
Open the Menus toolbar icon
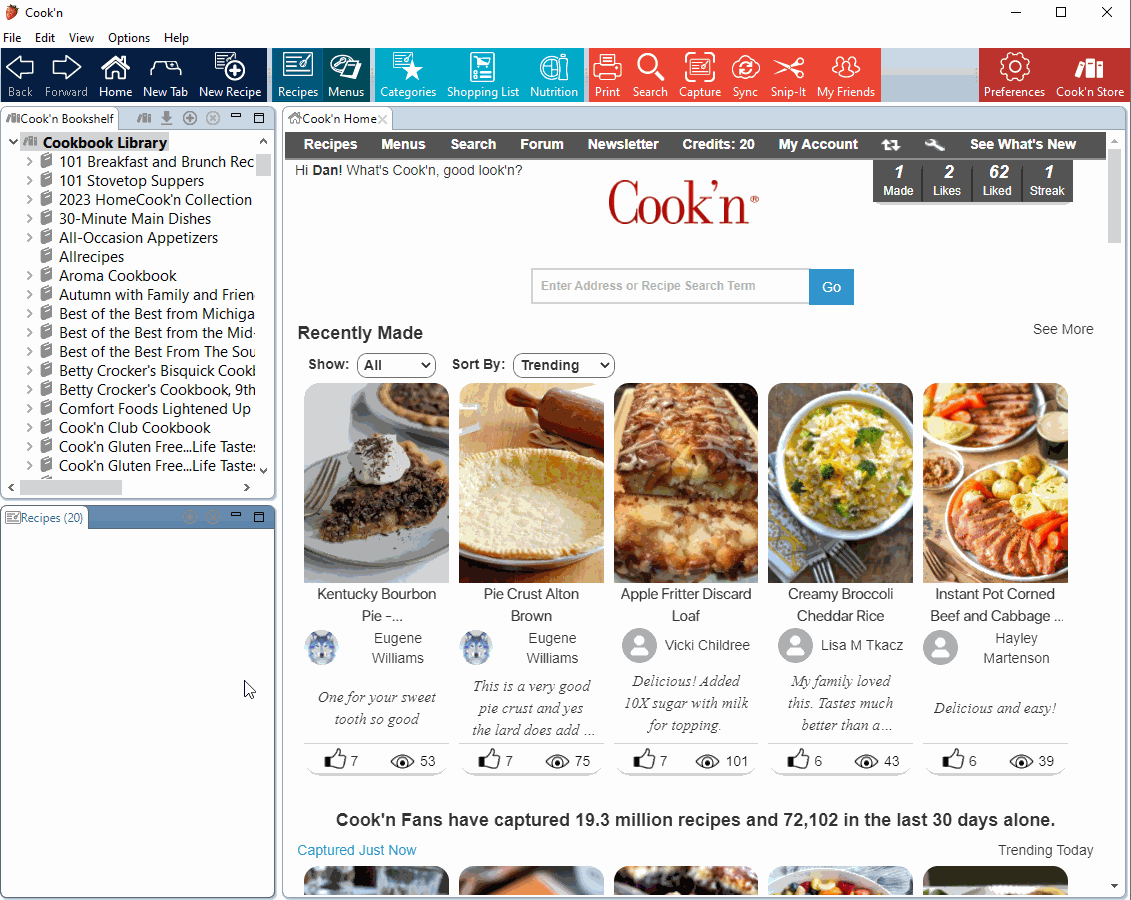click(346, 75)
